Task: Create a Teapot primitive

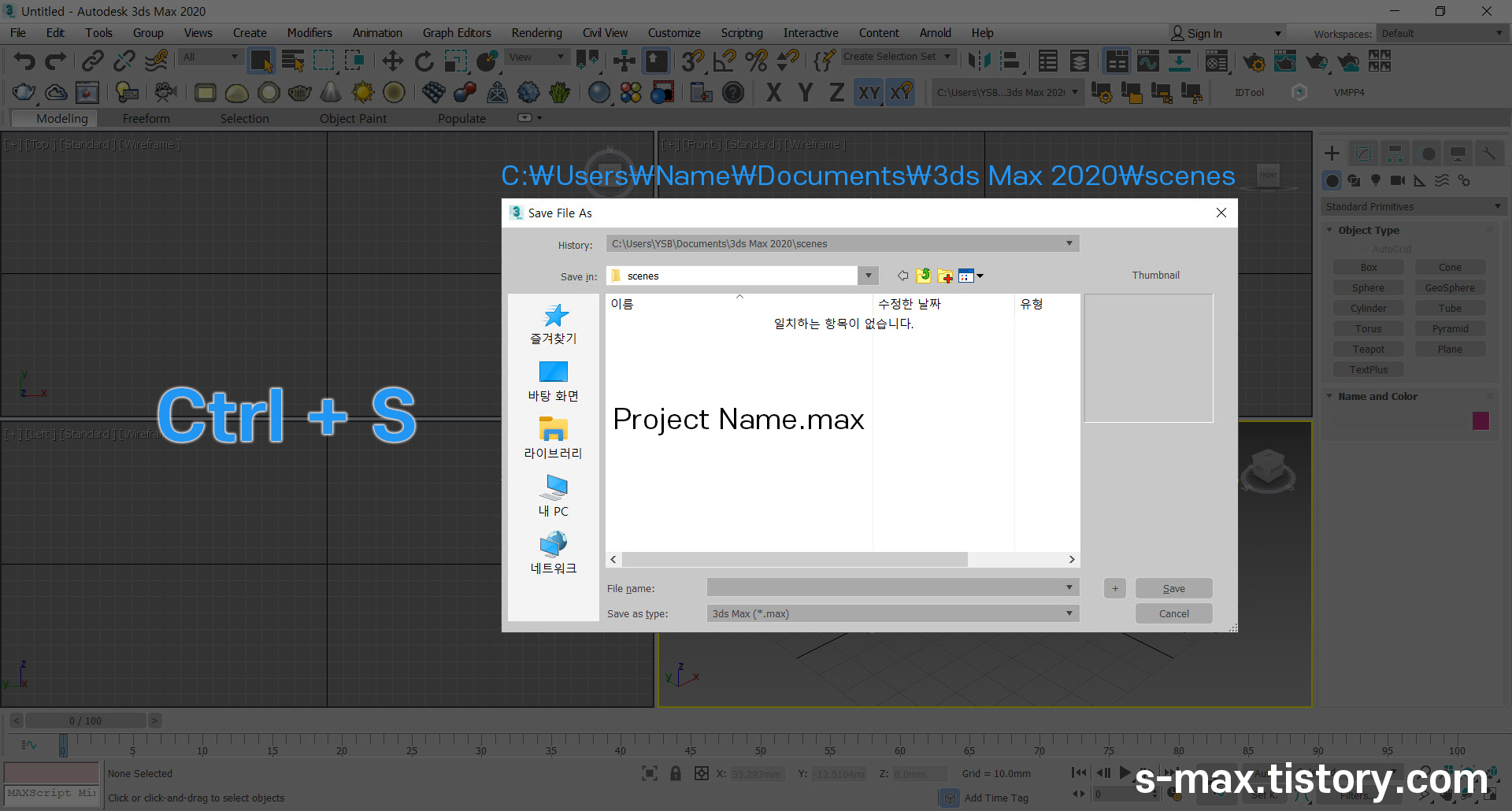Action: tap(1369, 350)
